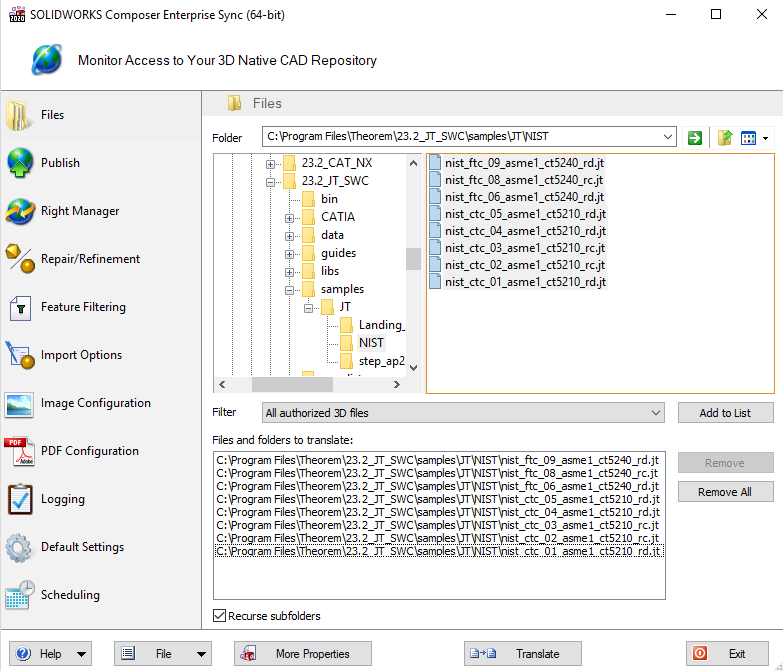The image size is (783, 671).
Task: Click the globe logo in header
Action: tap(47, 59)
